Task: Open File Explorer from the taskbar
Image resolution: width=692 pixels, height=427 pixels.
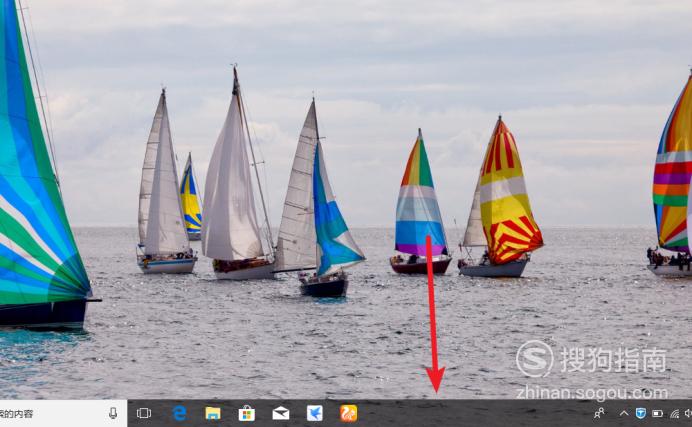Action: [213, 413]
